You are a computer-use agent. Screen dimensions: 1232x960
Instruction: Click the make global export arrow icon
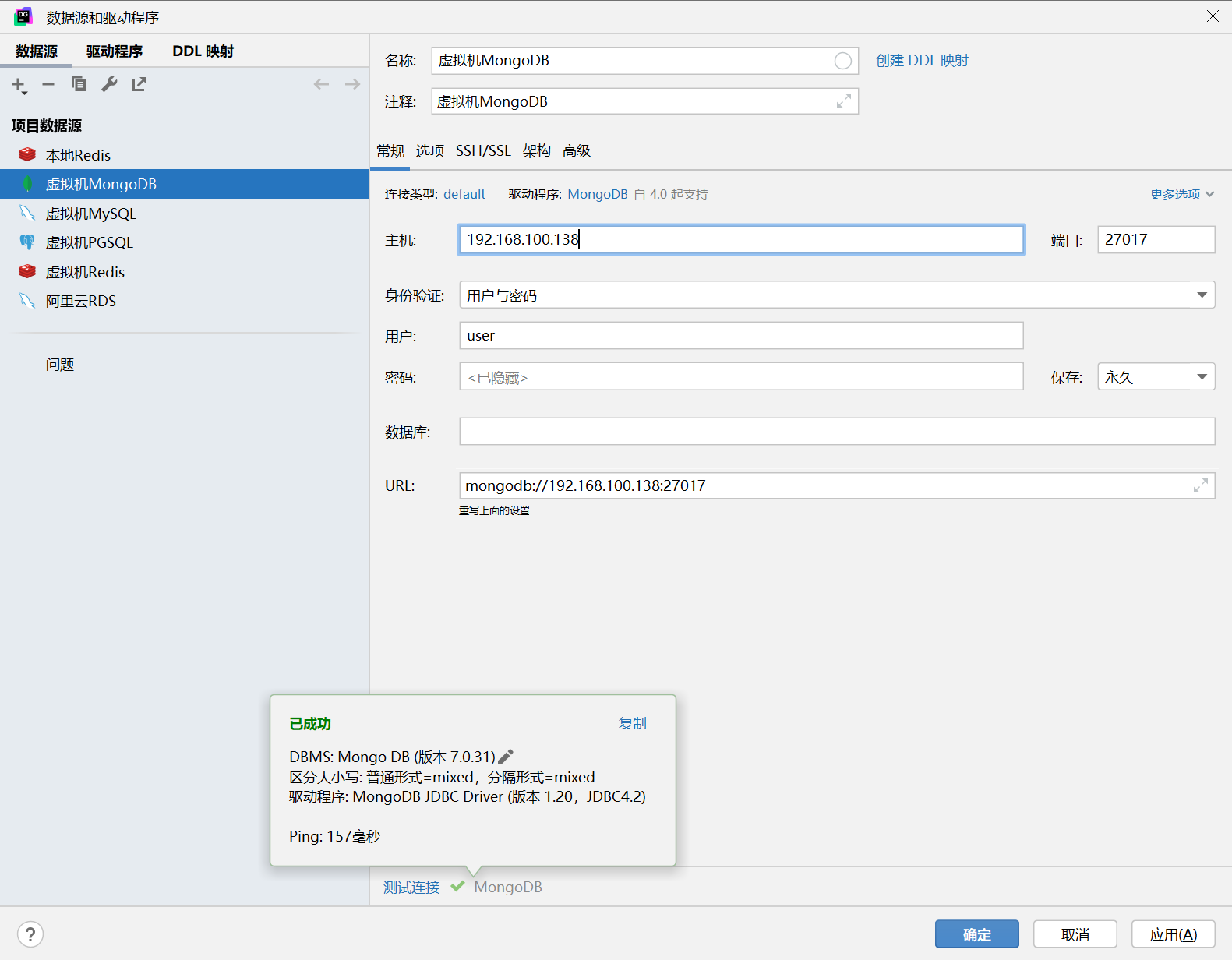coord(139,84)
